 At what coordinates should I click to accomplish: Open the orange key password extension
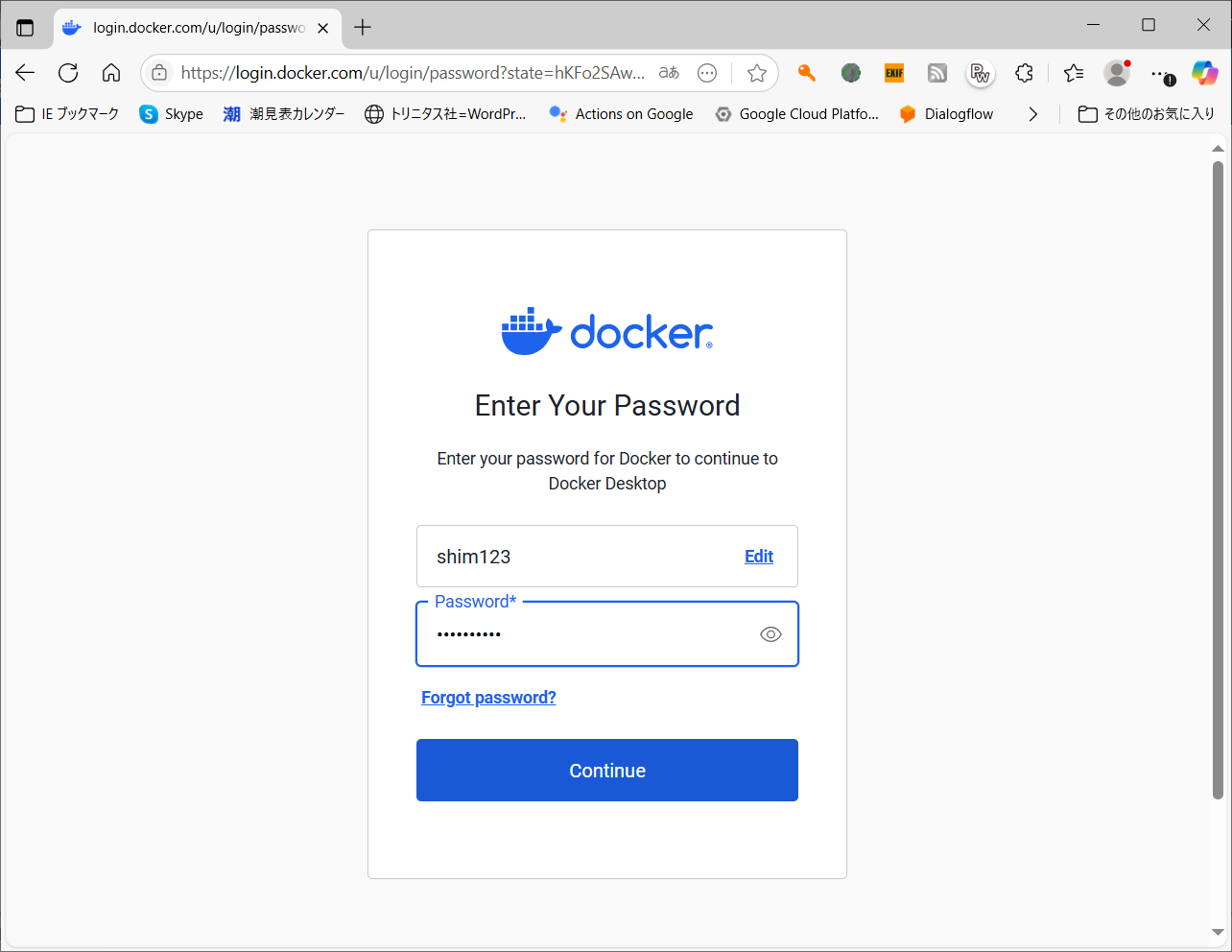(806, 73)
